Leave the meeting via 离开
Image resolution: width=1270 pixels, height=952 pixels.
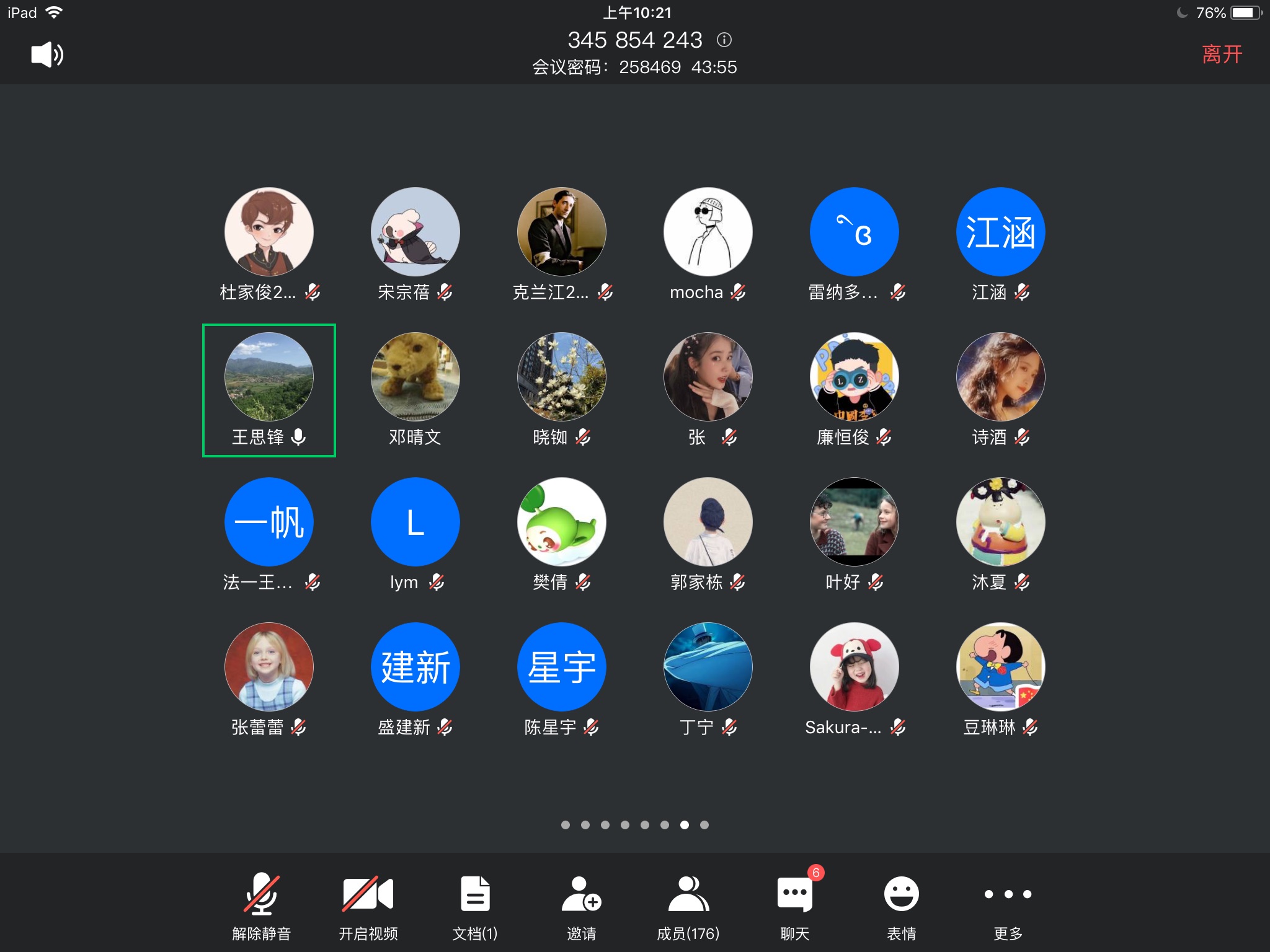coord(1222,55)
